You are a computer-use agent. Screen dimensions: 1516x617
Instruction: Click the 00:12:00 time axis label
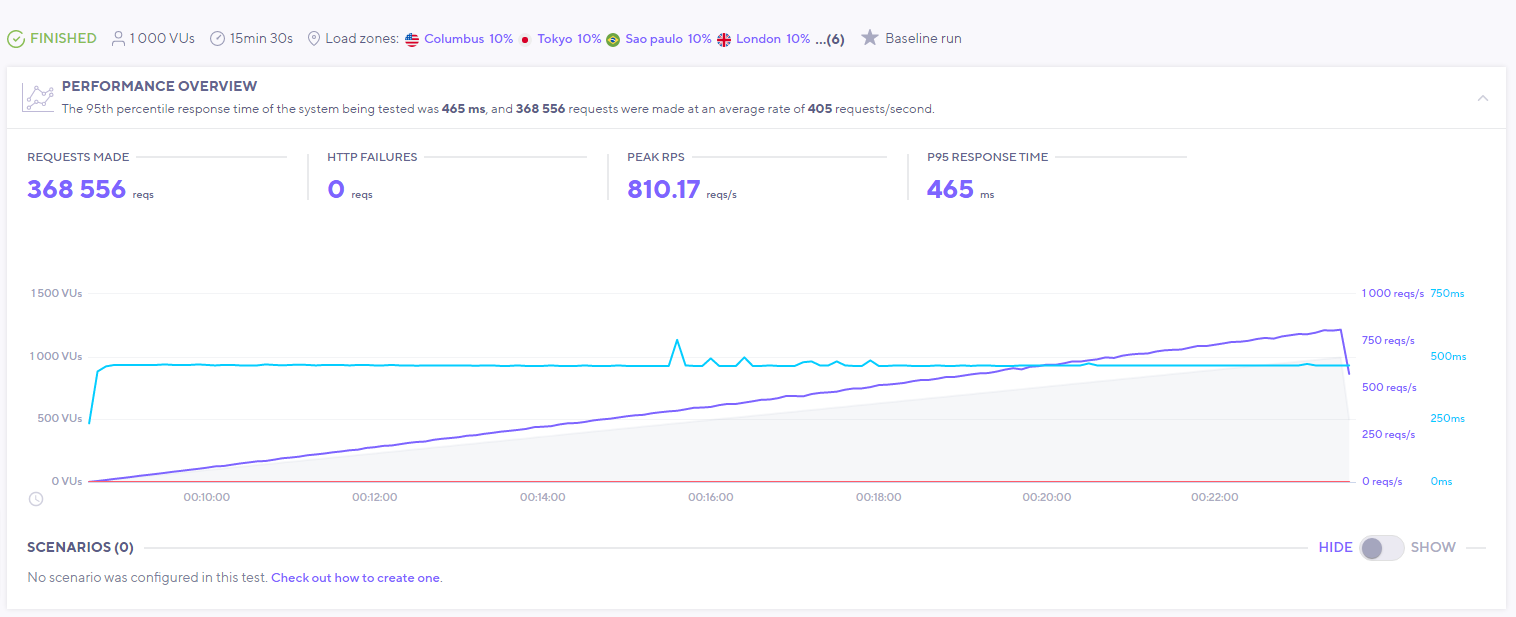pos(374,497)
